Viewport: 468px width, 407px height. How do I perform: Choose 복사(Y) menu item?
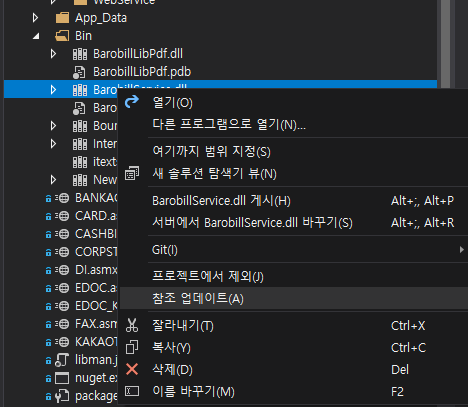coord(293,348)
